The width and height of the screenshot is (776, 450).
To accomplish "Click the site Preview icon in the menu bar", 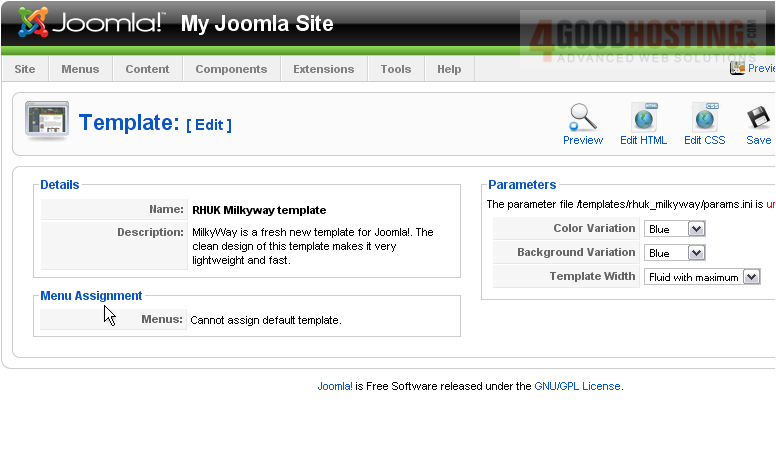I will click(x=738, y=68).
